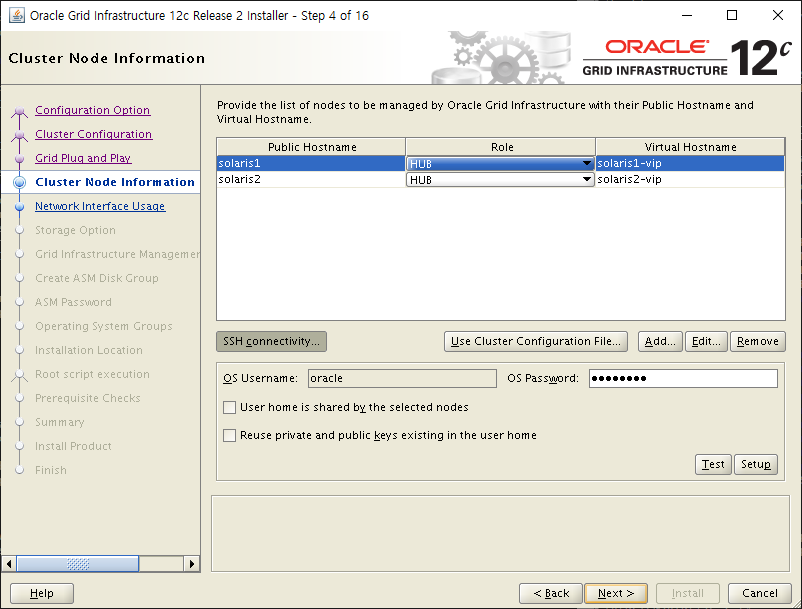Click the Storage Option step label
802x609 pixels.
75,231
